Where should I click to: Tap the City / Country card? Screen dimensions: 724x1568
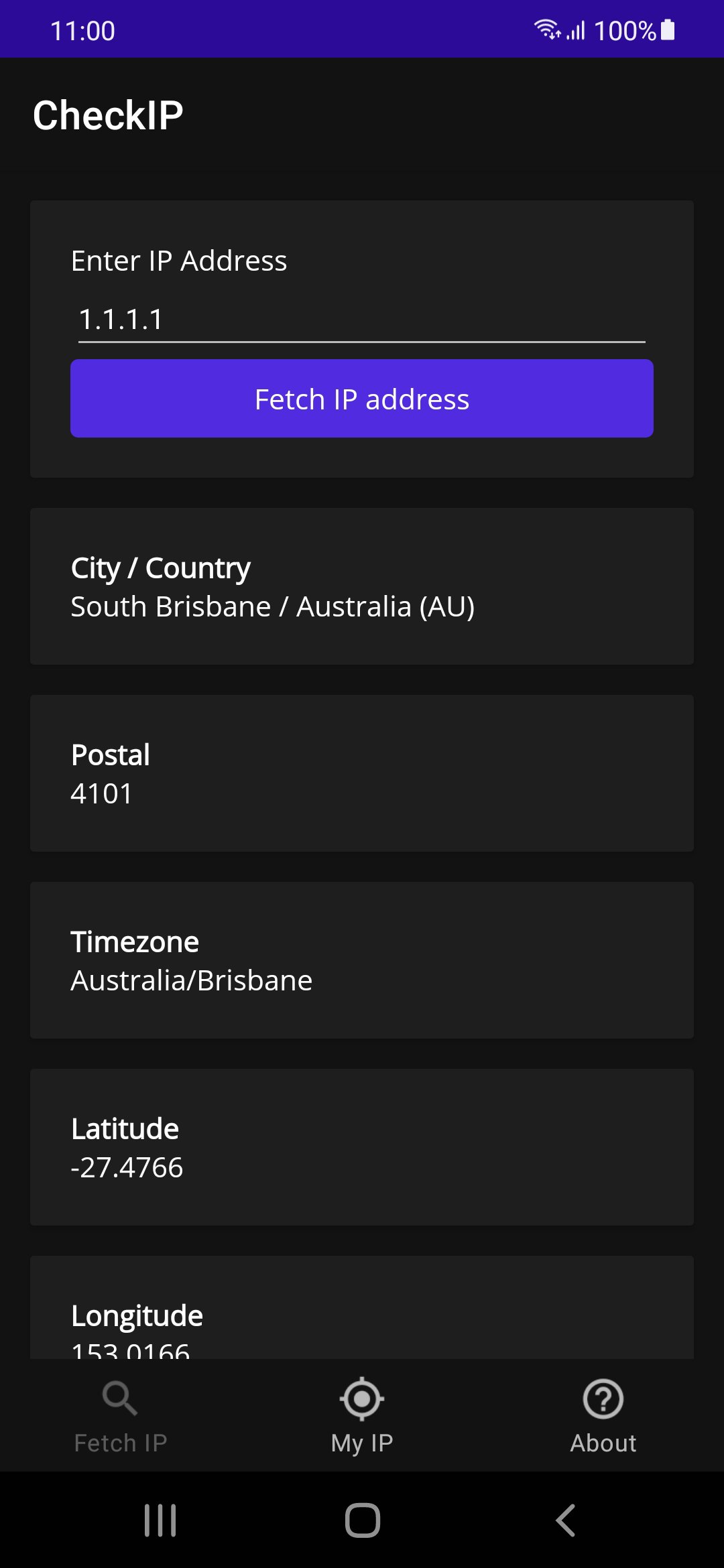click(x=362, y=586)
